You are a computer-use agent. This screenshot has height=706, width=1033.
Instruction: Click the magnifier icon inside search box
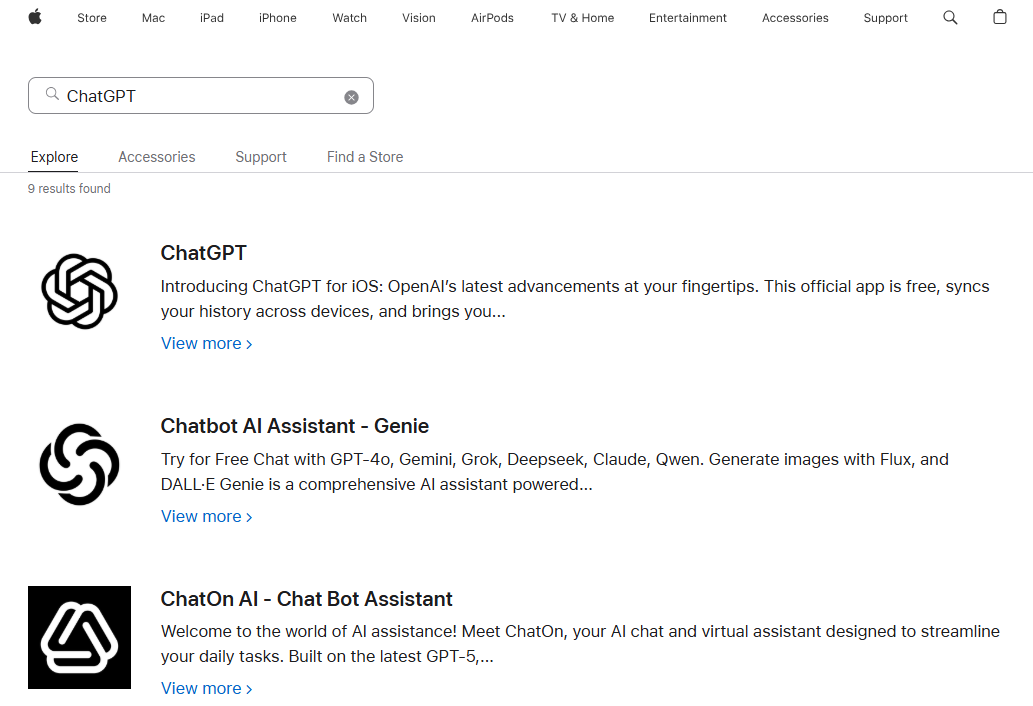52,94
